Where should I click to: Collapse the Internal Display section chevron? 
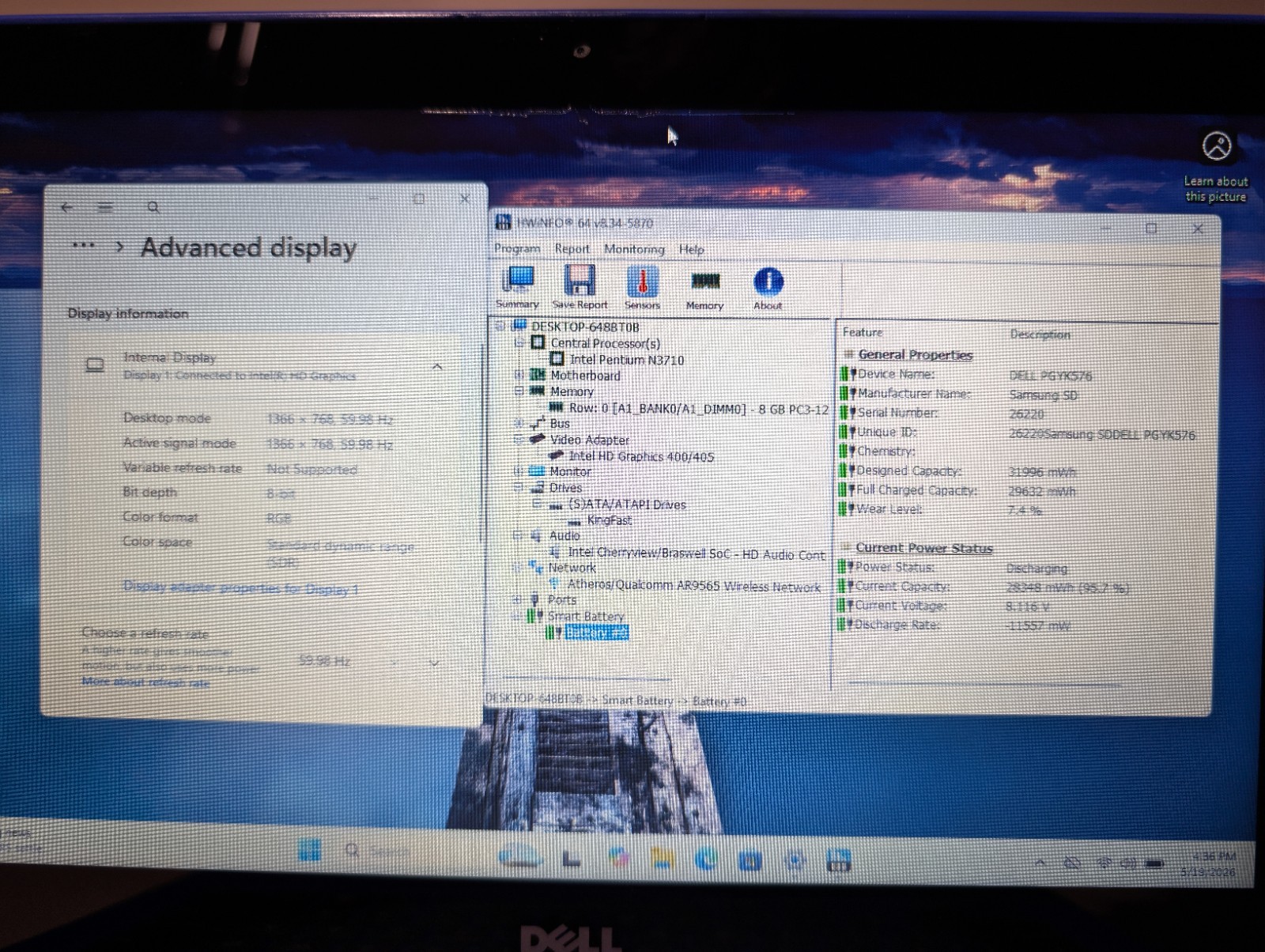pos(437,367)
